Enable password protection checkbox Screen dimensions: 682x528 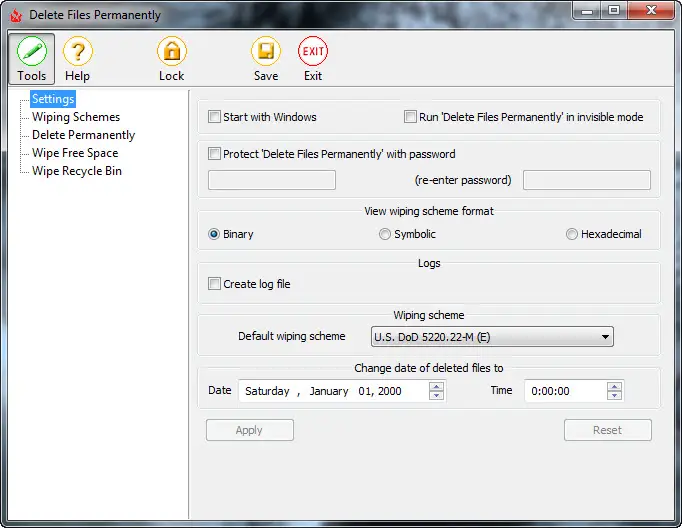(x=214, y=154)
